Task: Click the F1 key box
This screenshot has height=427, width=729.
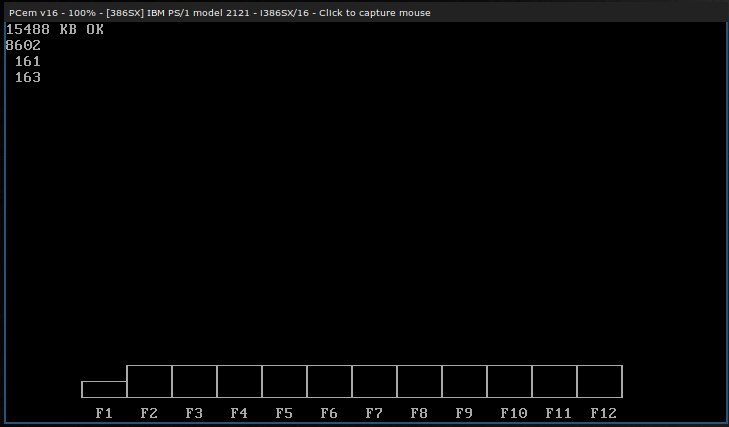Action: coord(104,389)
